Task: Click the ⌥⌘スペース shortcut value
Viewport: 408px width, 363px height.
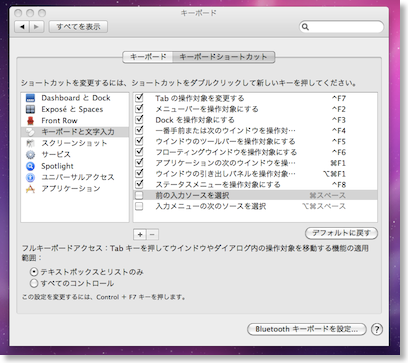Action: (x=324, y=206)
